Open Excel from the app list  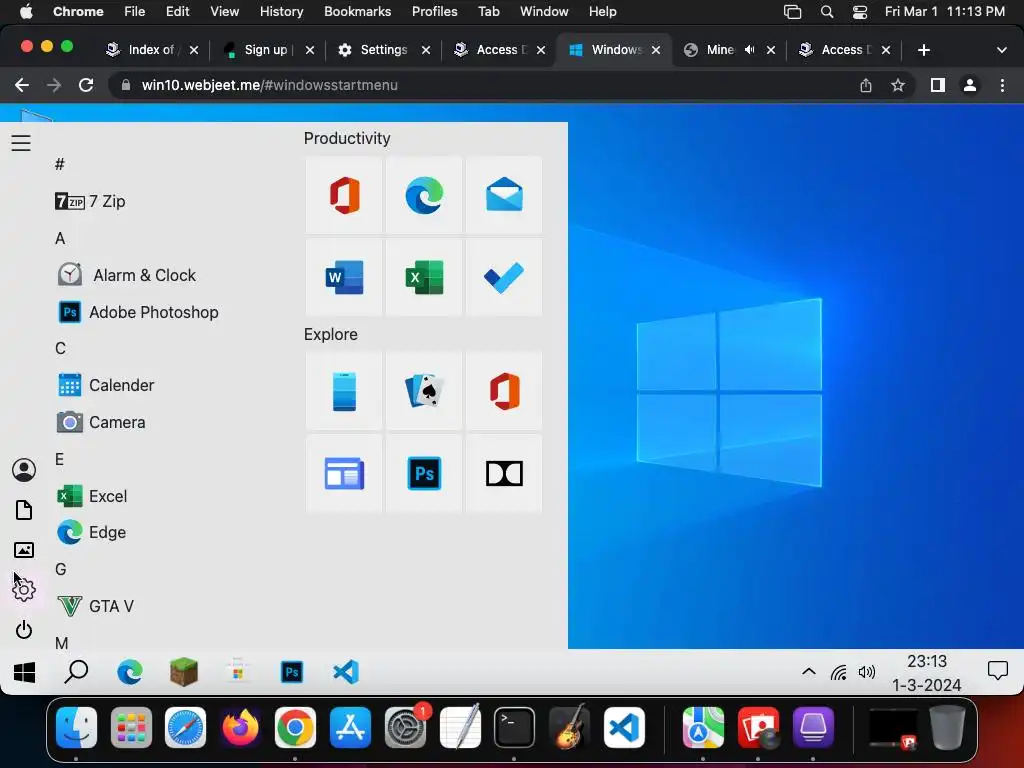coord(92,496)
